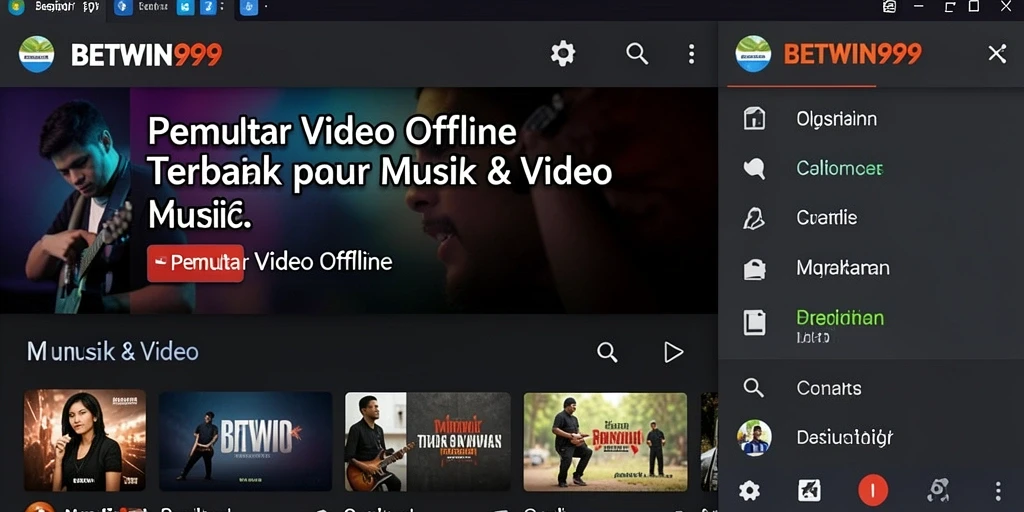1024x512 pixels.
Task: Select Dreoidhan in the side menu
Action: click(x=840, y=318)
